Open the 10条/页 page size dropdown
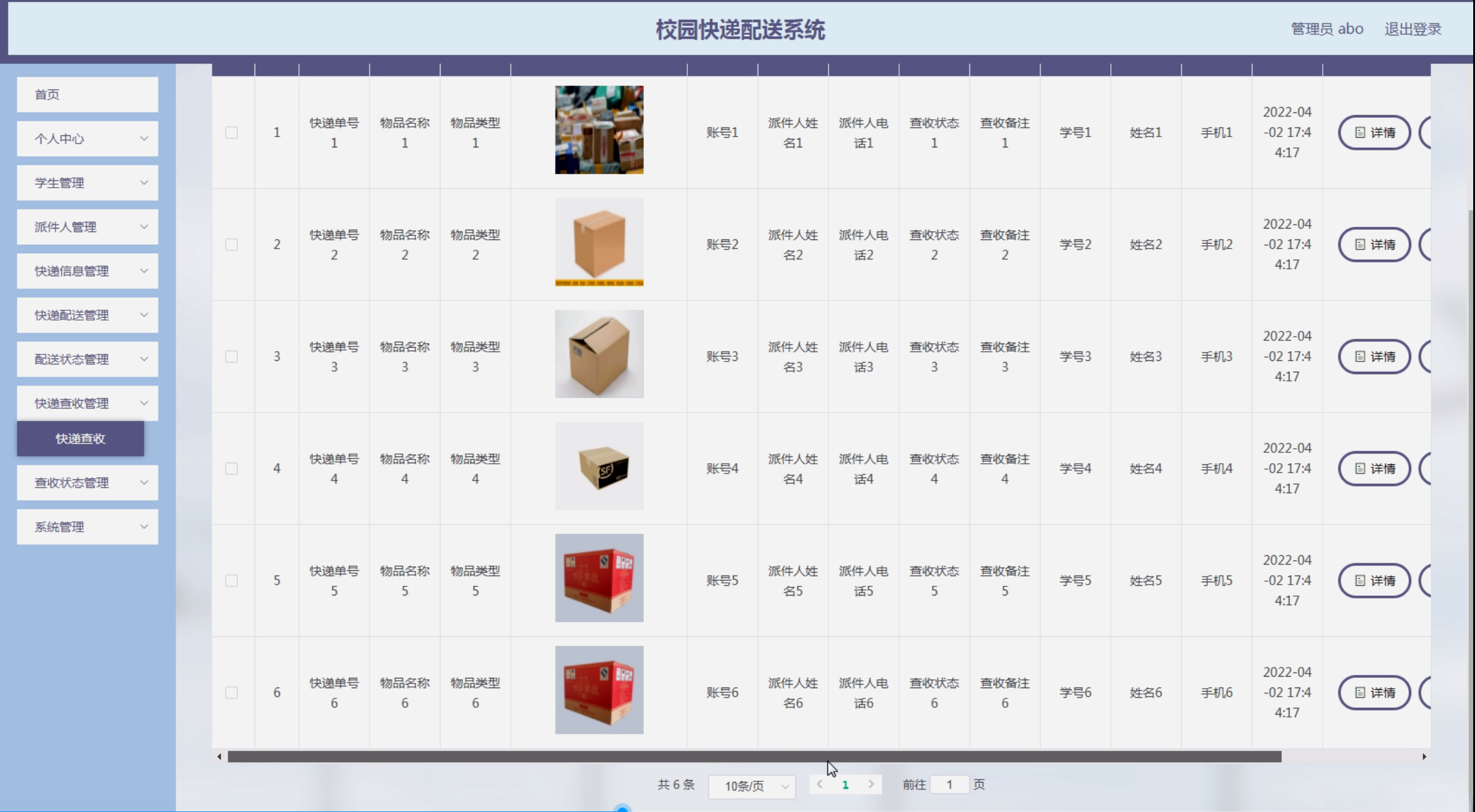 tap(752, 786)
